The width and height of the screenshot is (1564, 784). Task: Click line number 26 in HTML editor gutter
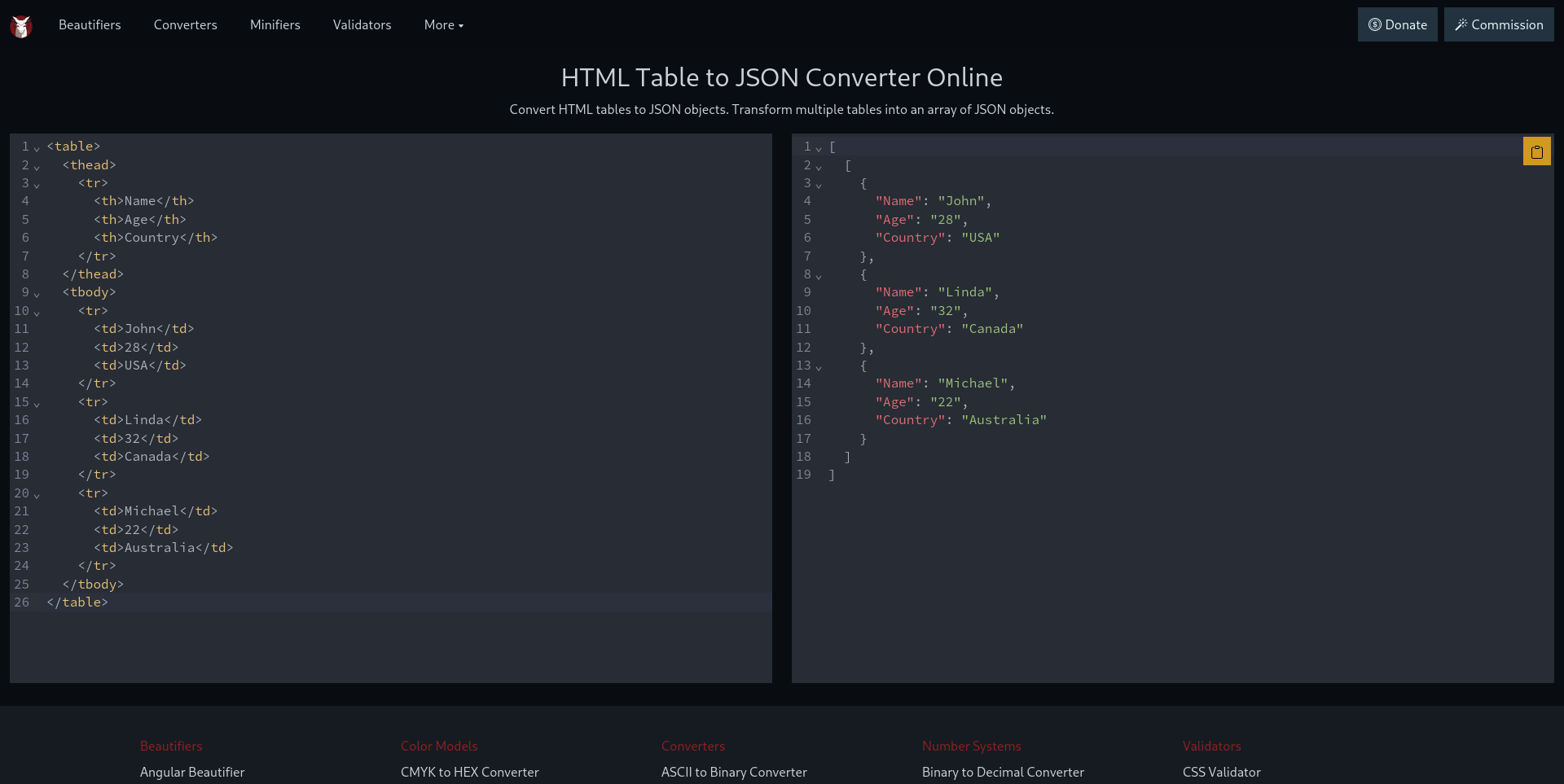pos(21,602)
